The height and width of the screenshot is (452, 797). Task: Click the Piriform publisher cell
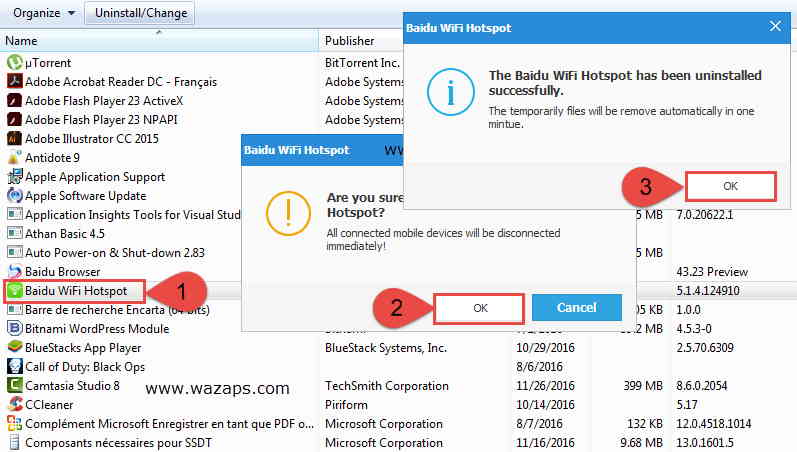[346, 405]
